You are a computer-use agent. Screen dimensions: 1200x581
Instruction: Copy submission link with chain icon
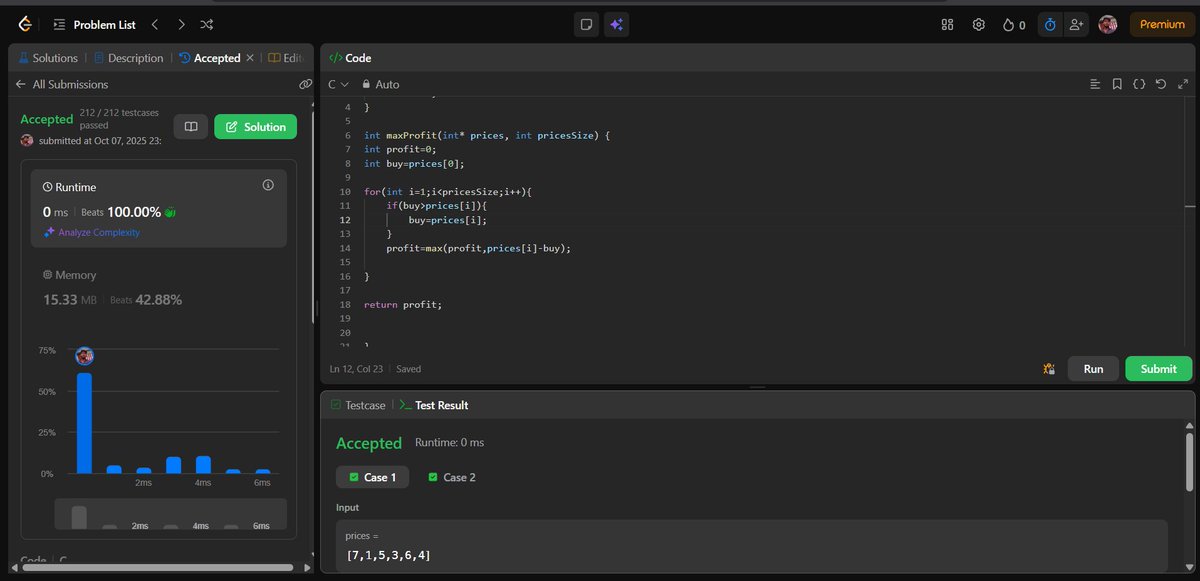click(x=305, y=85)
